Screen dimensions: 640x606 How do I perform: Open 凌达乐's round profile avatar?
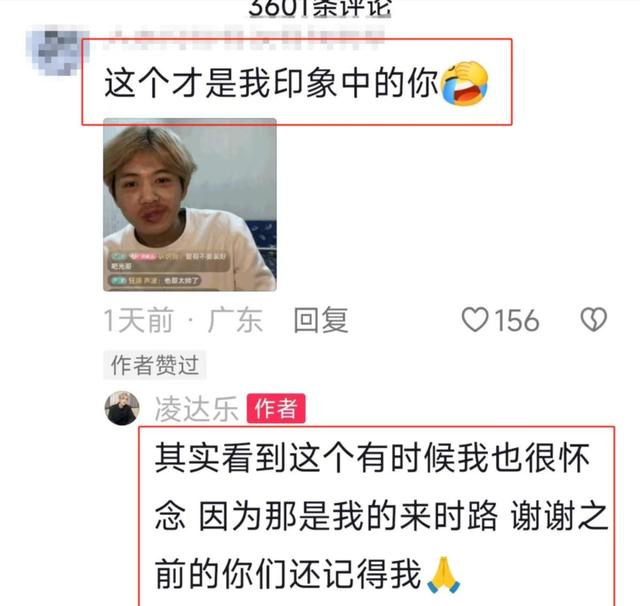point(122,408)
